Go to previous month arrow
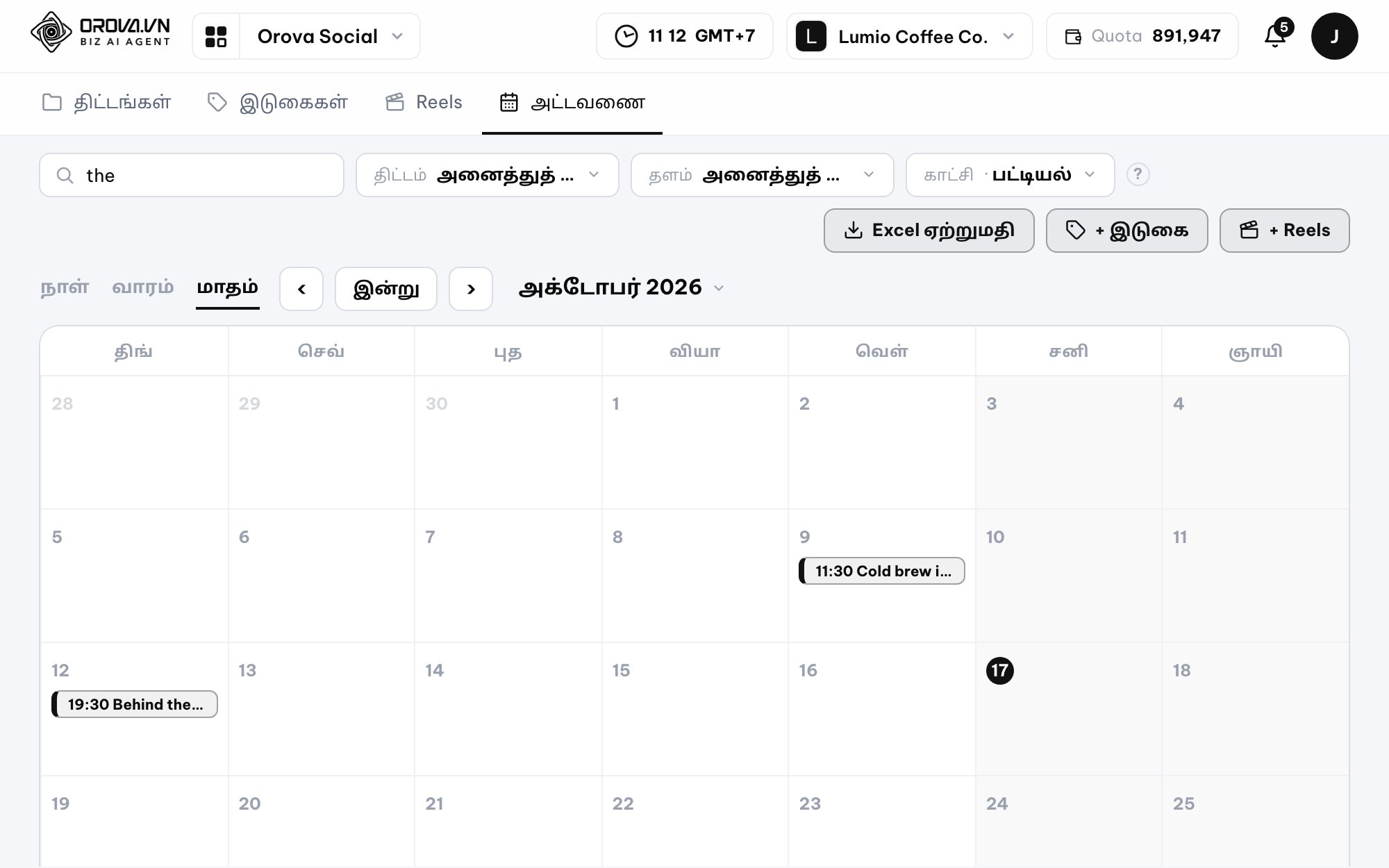The image size is (1389, 868). [x=301, y=289]
